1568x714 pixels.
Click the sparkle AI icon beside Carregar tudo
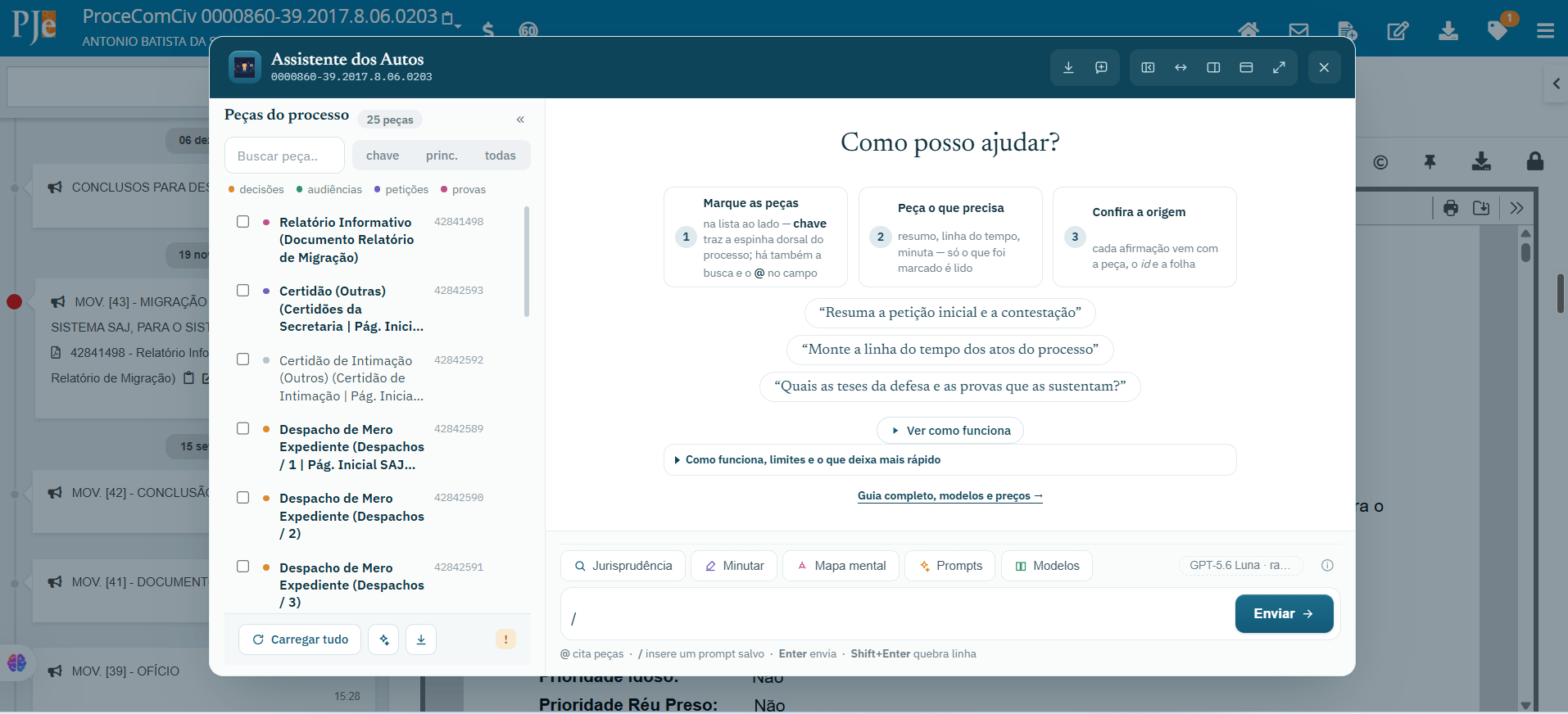click(x=383, y=639)
